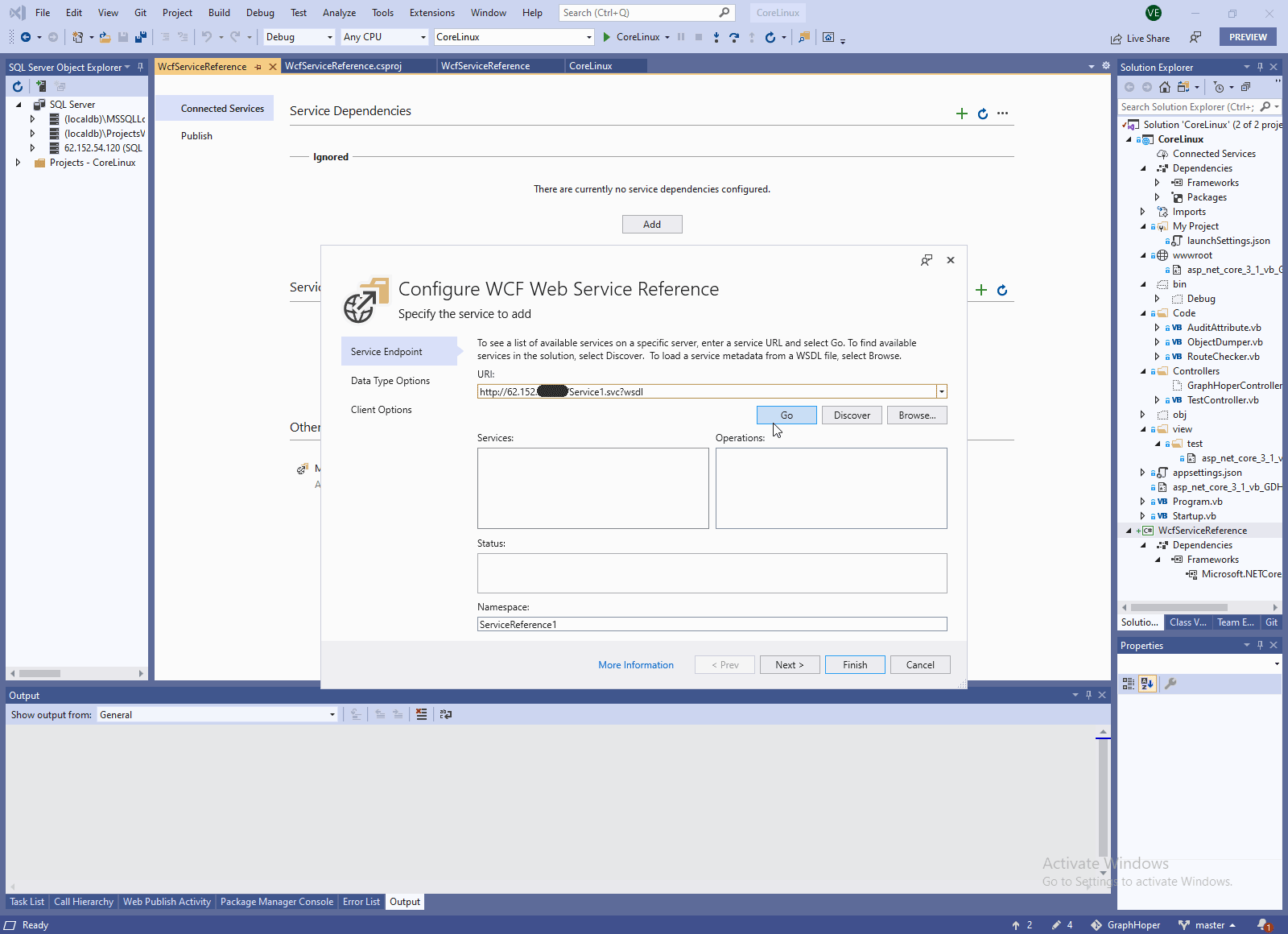Click the Save All toolbar icon
Screen dimensions: 1288x934
pos(141,37)
